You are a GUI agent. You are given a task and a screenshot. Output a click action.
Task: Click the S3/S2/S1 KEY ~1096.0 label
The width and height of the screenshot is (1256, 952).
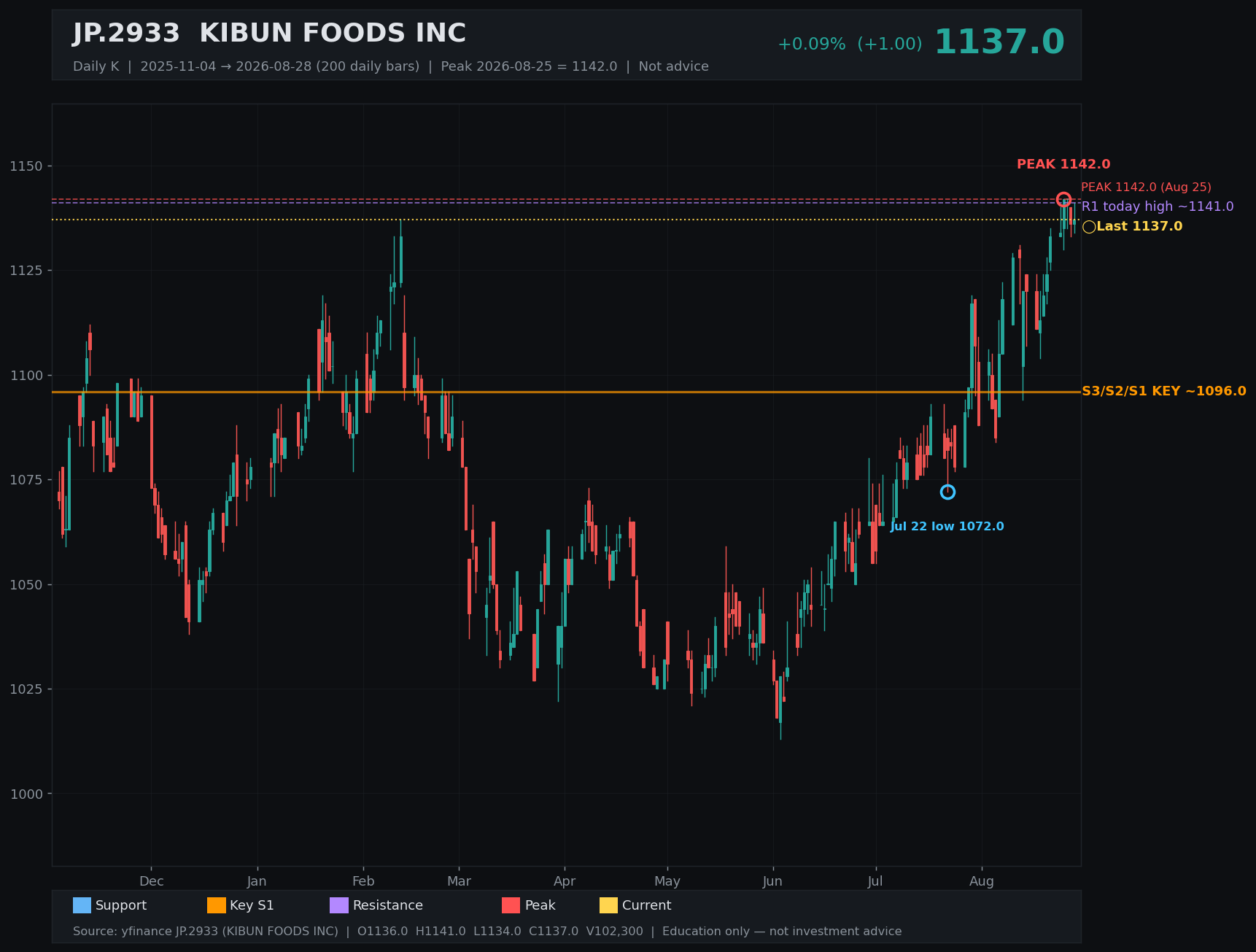pos(1164,391)
